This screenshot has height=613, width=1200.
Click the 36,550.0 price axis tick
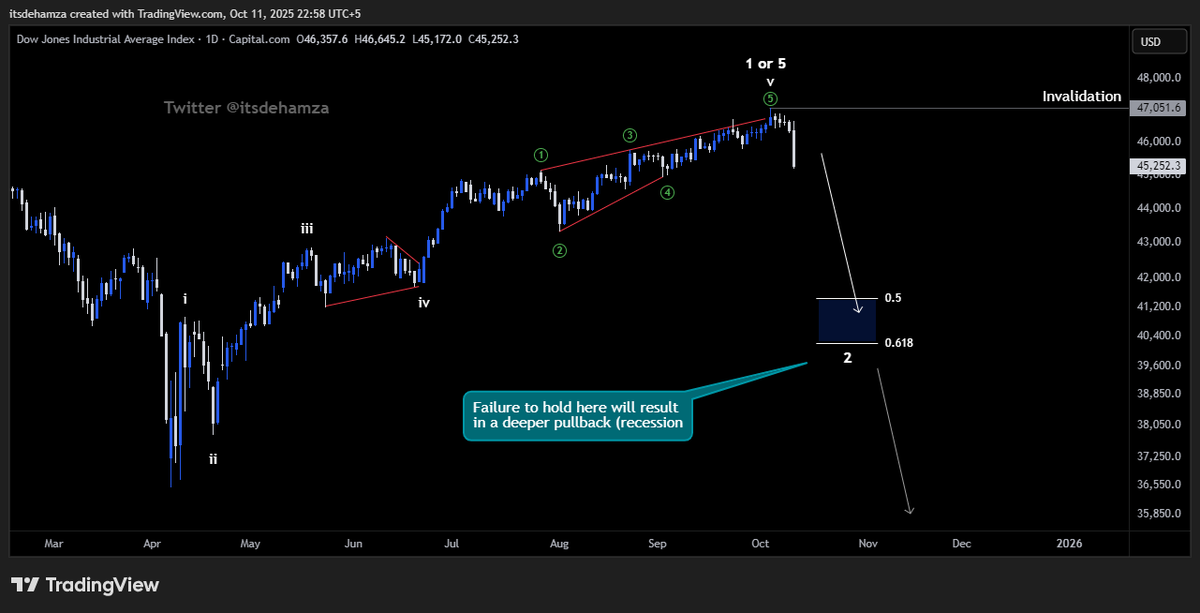click(1161, 484)
